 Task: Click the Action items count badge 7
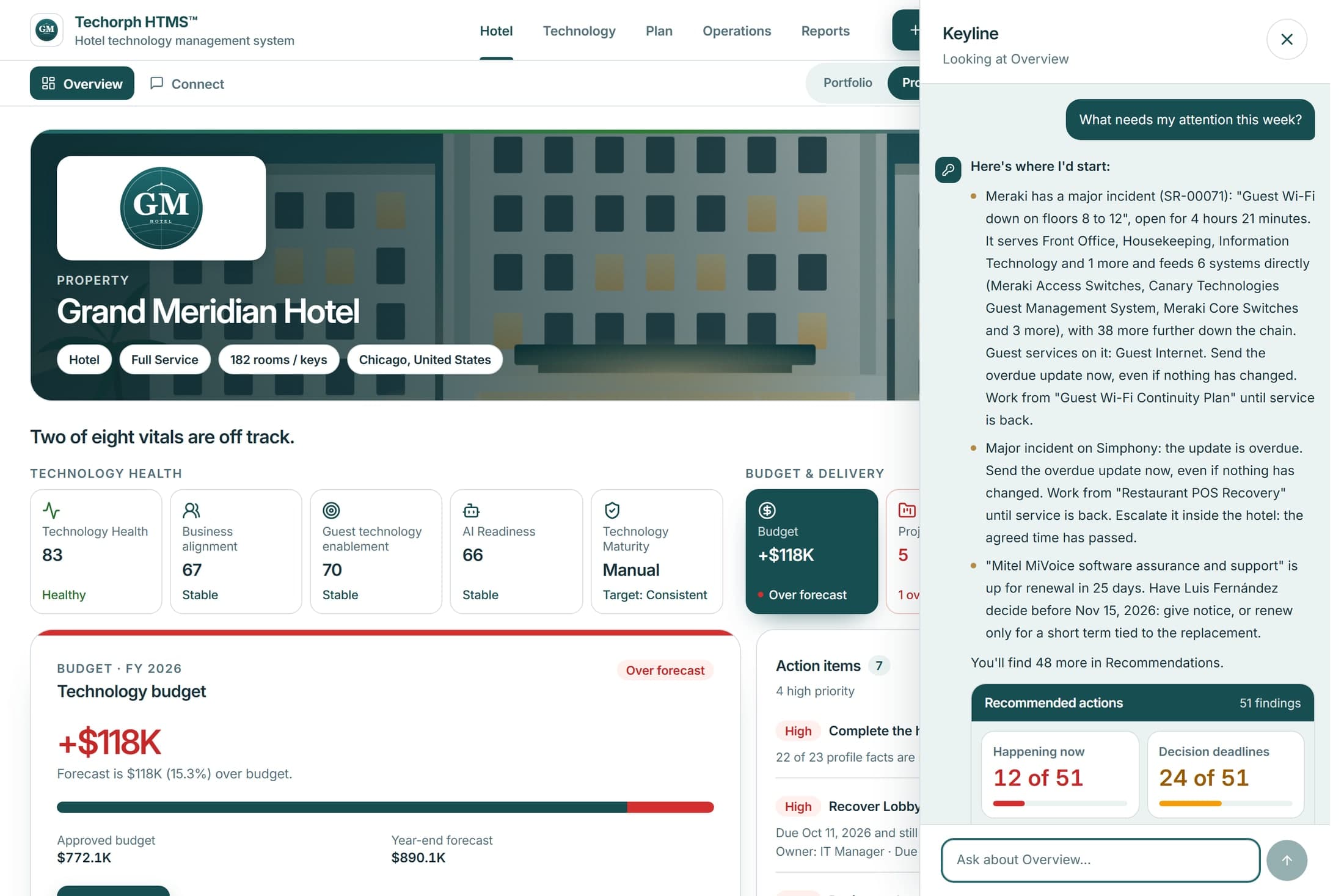point(878,666)
